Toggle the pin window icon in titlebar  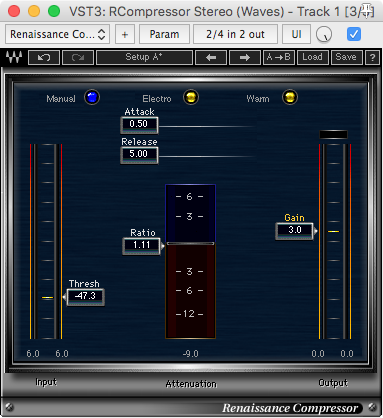tap(367, 11)
